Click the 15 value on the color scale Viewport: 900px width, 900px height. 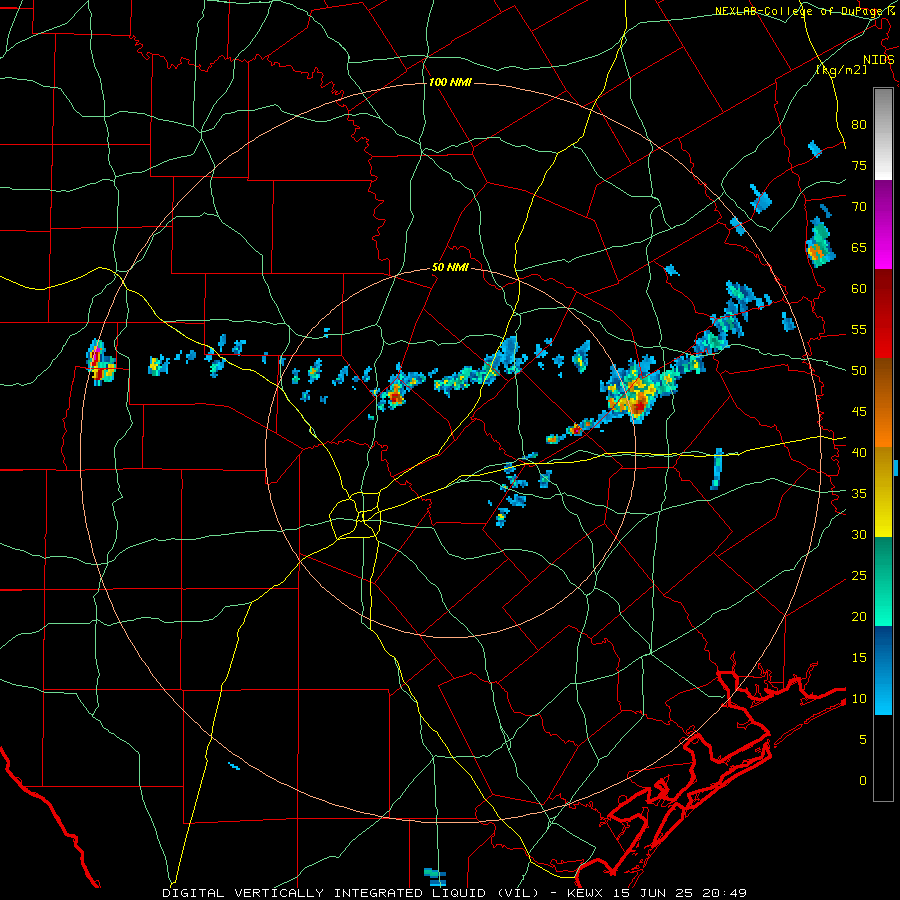coord(859,658)
